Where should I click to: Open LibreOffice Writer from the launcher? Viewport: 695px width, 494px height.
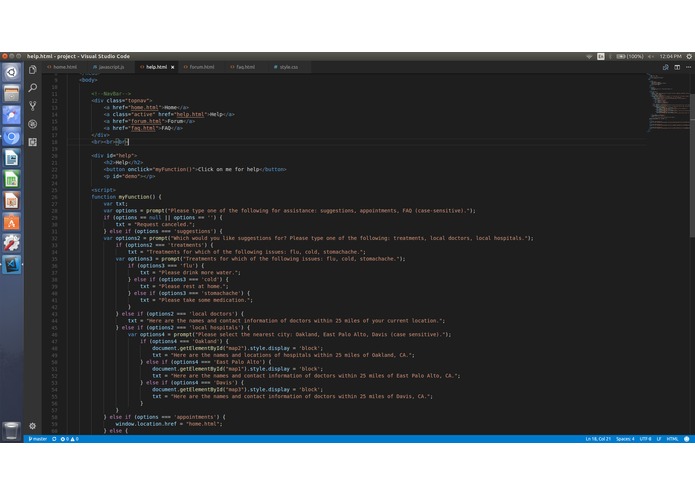12,158
